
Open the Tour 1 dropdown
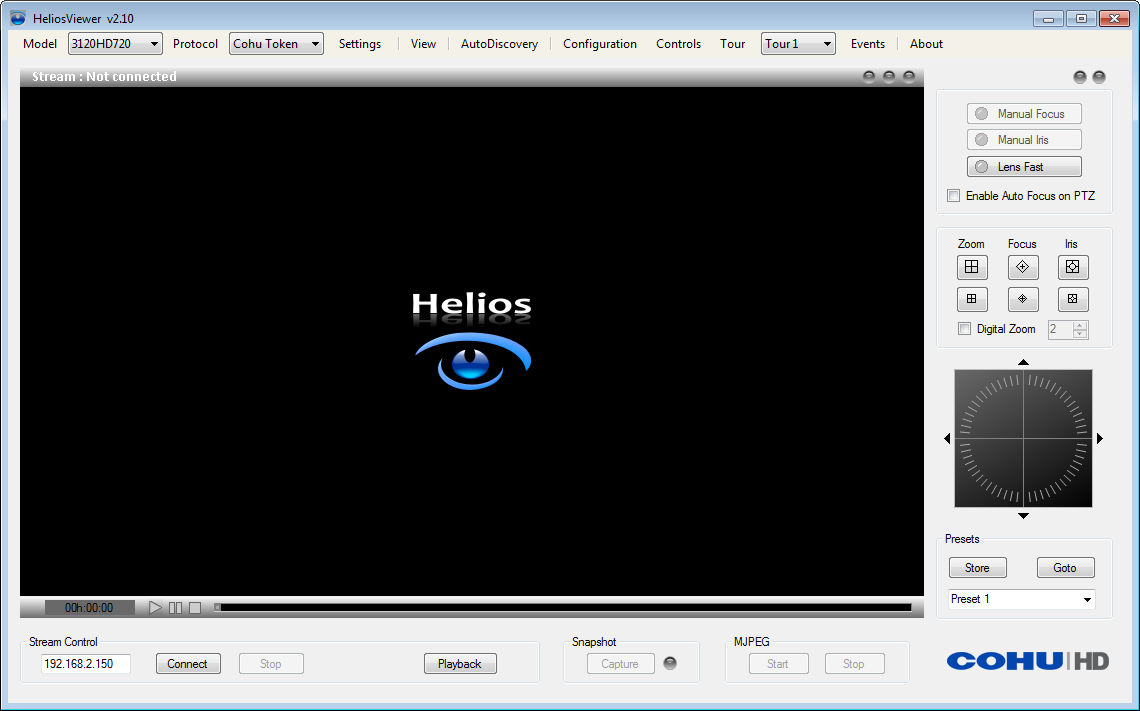[x=798, y=44]
